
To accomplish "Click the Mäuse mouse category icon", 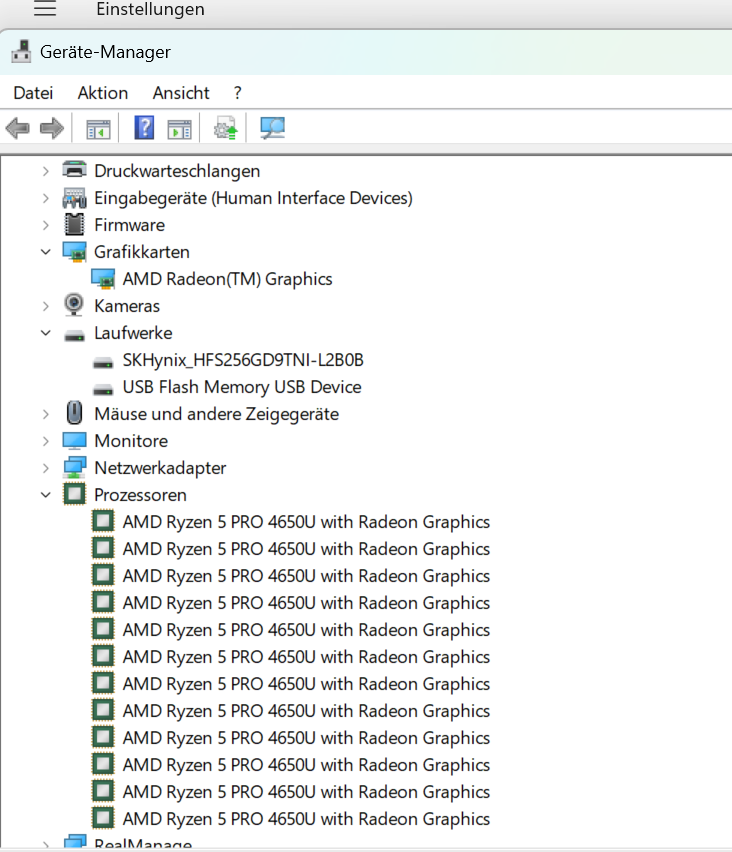I will (74, 413).
